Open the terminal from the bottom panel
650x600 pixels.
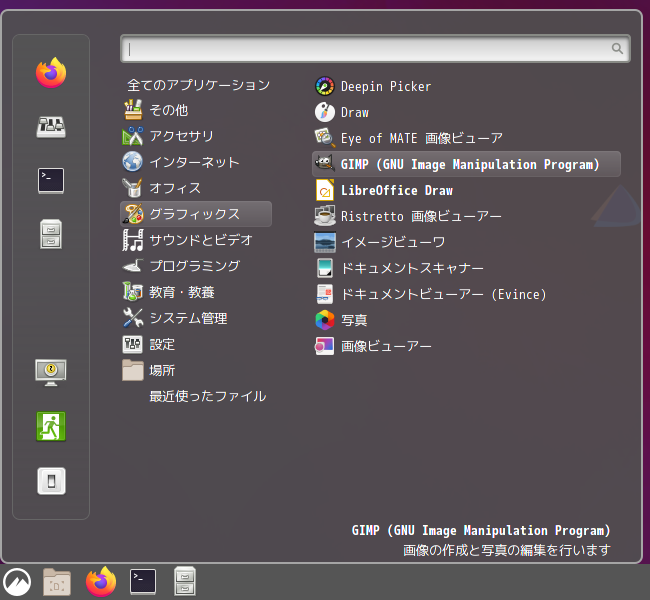click(143, 582)
